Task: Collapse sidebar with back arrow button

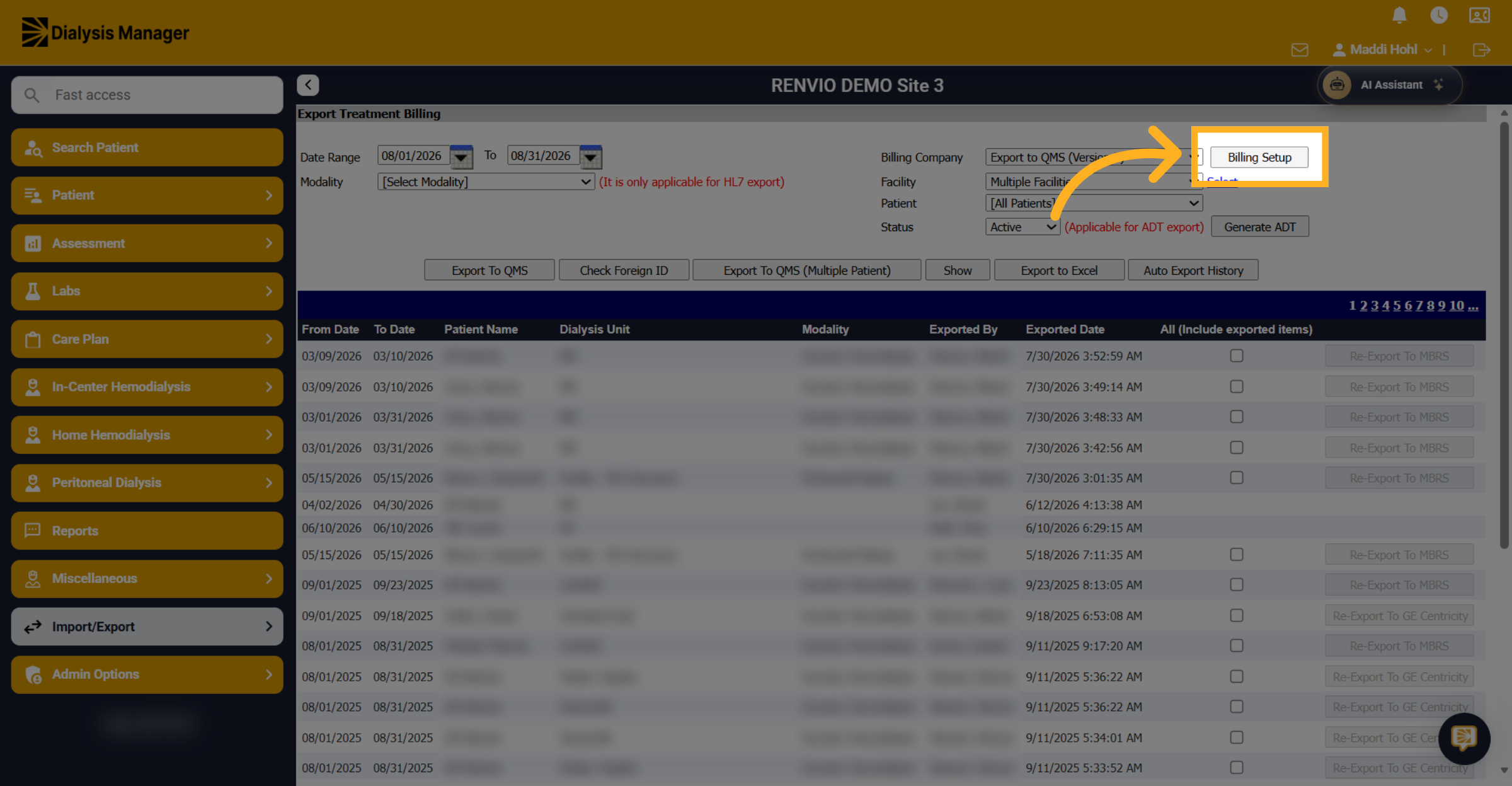Action: [308, 85]
